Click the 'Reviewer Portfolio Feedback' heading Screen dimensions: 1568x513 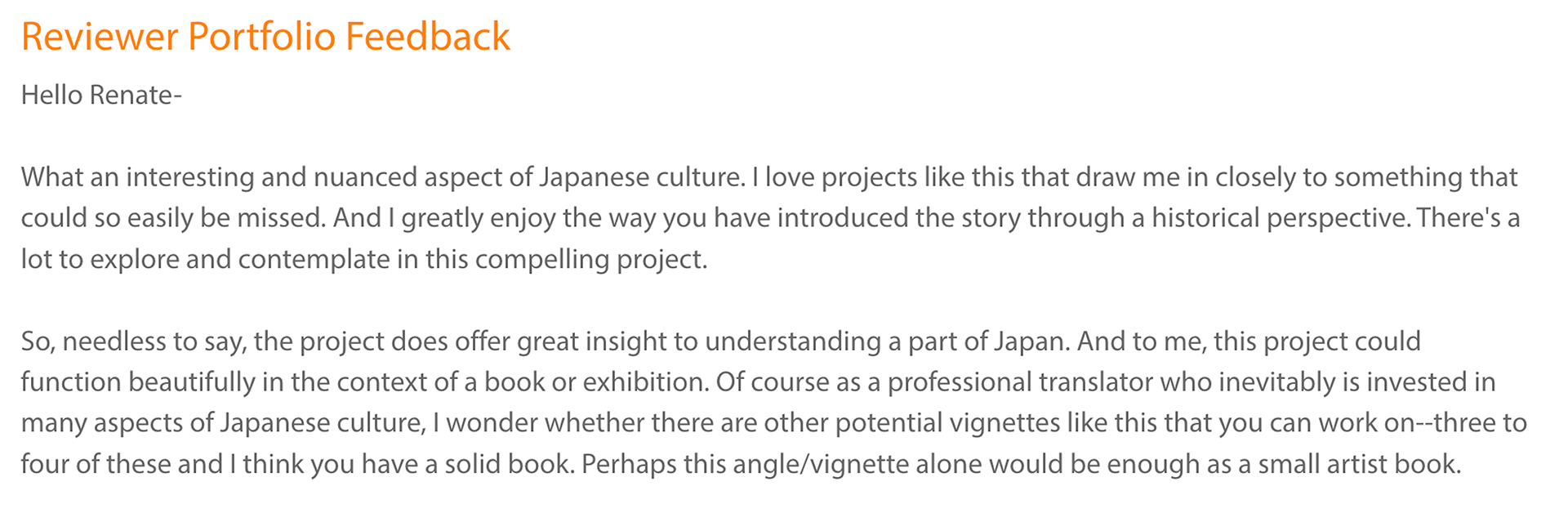pos(265,37)
